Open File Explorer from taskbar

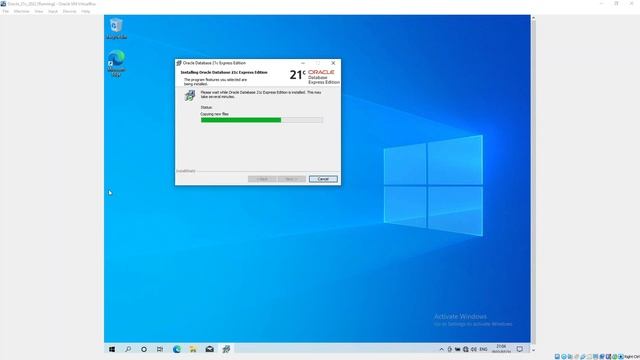193,349
